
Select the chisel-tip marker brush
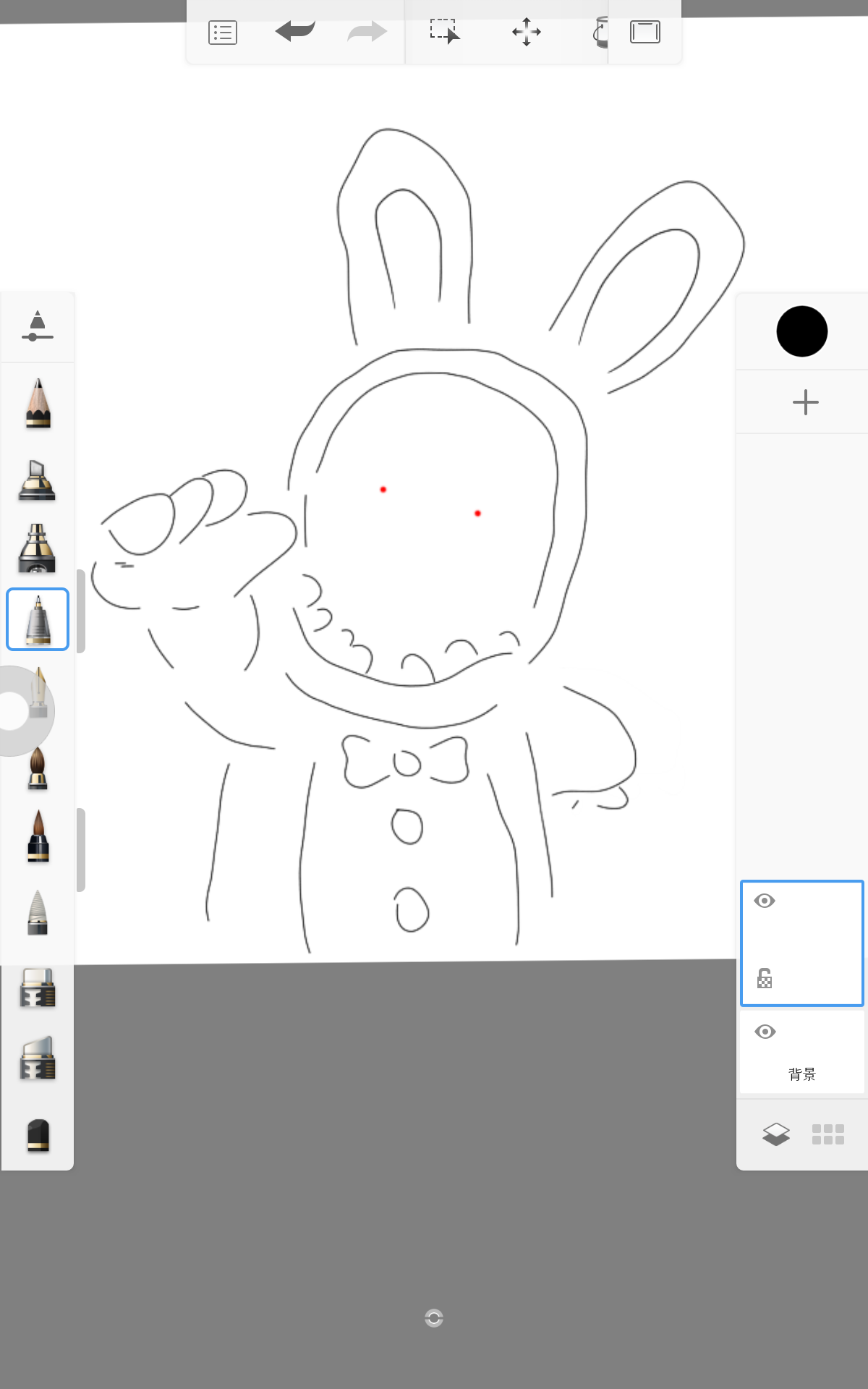[37, 480]
